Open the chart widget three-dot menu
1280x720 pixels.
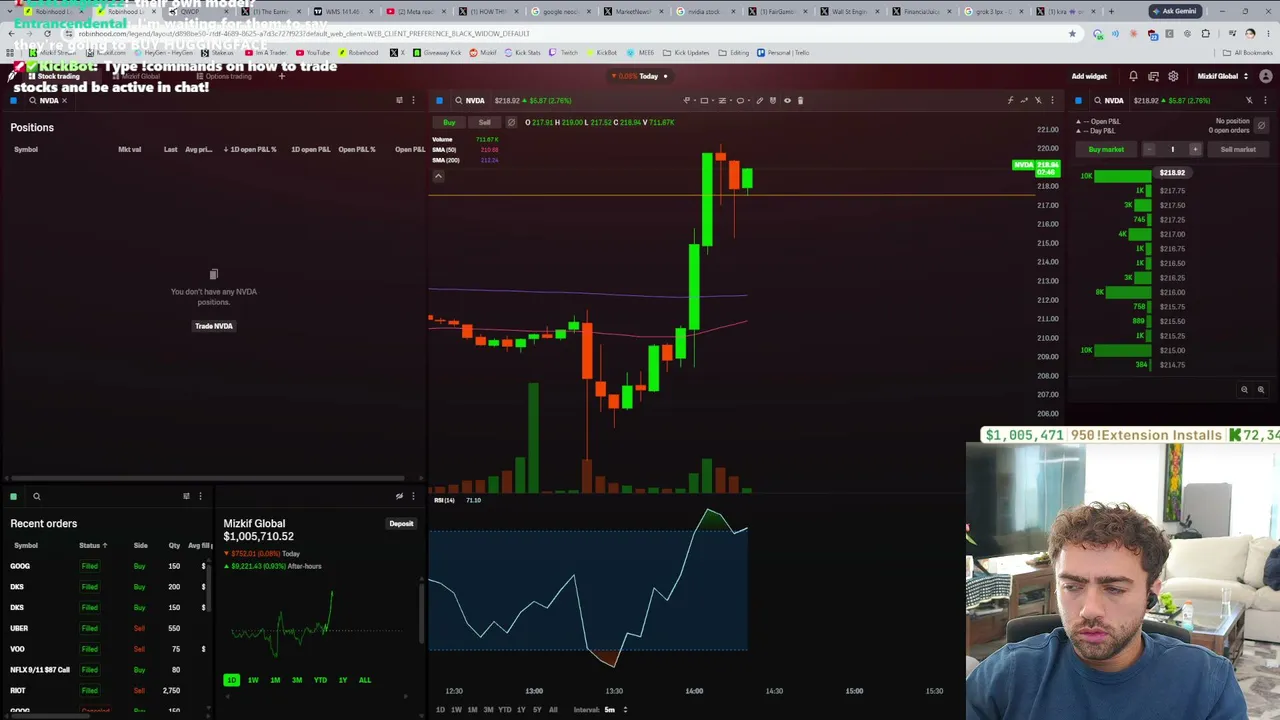[x=1052, y=100]
